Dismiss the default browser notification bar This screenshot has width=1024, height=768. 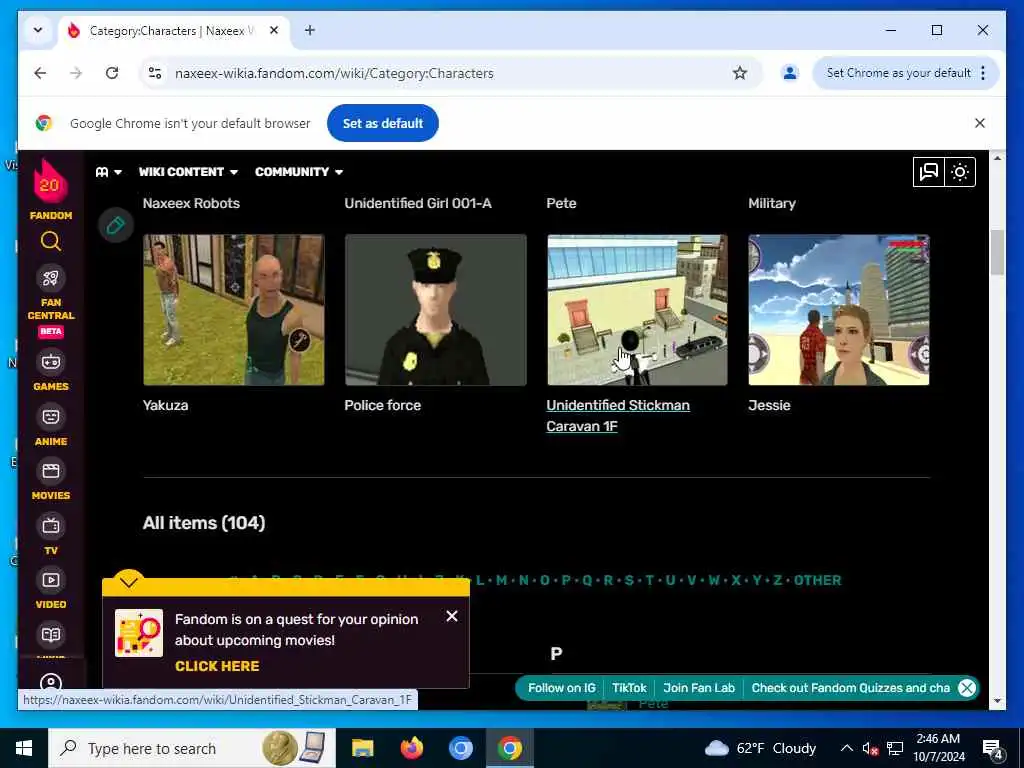980,123
